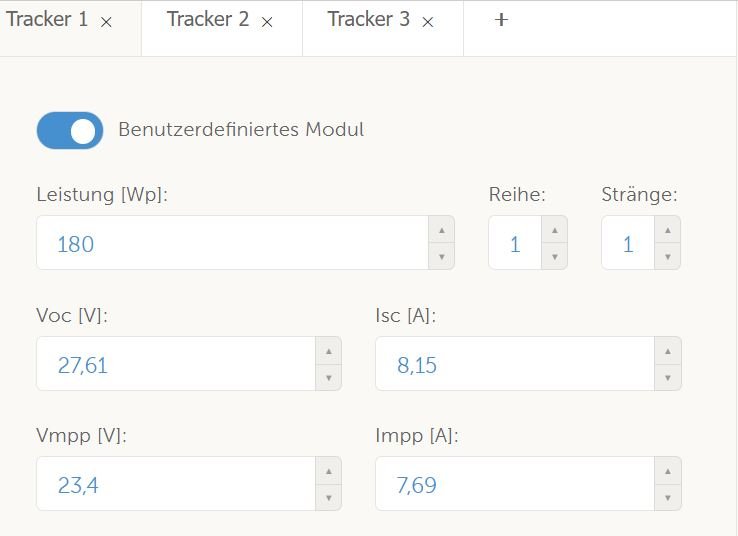Image resolution: width=738 pixels, height=536 pixels.
Task: Select the Impp [A] field showing 7,69
Action: click(514, 485)
